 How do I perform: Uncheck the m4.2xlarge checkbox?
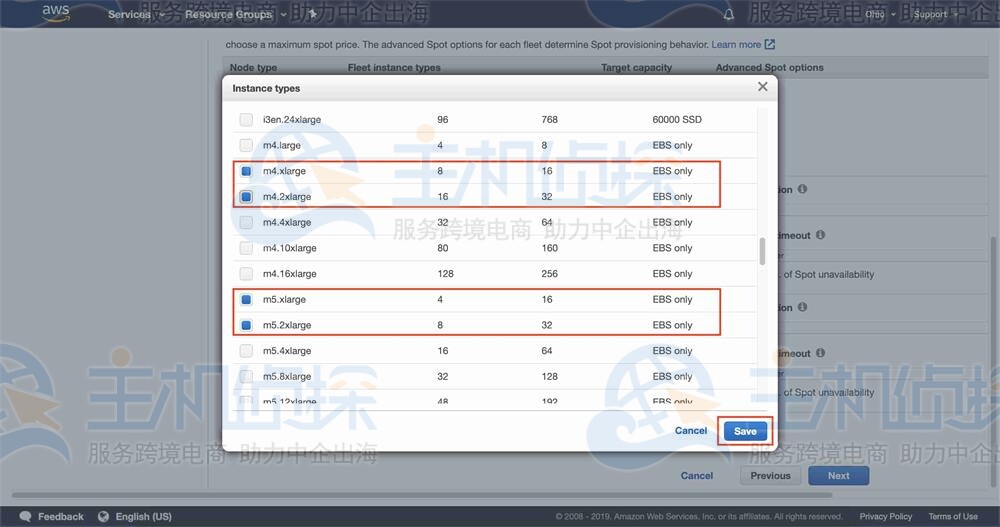246,197
